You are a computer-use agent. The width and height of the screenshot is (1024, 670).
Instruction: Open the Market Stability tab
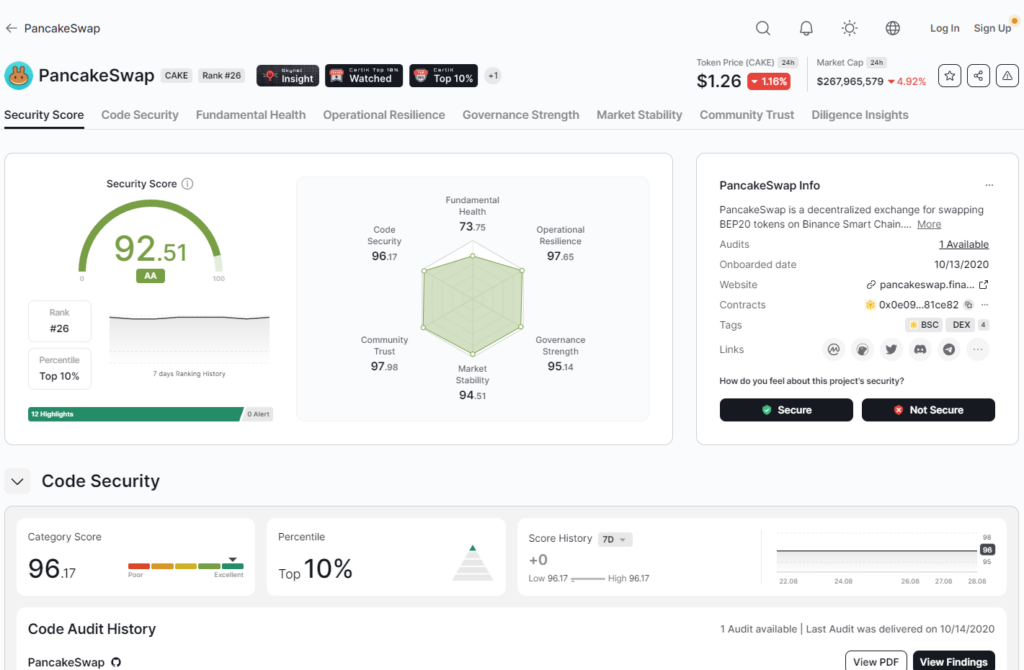[x=639, y=115]
